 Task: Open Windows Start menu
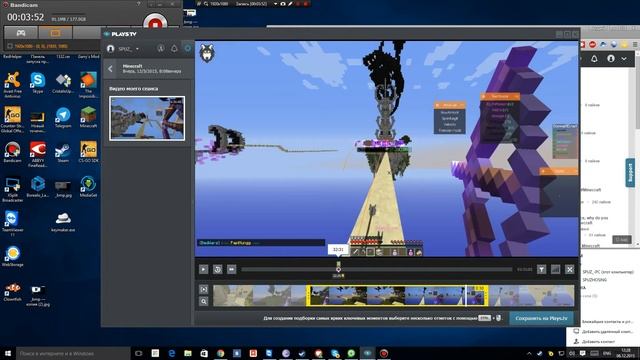8,353
